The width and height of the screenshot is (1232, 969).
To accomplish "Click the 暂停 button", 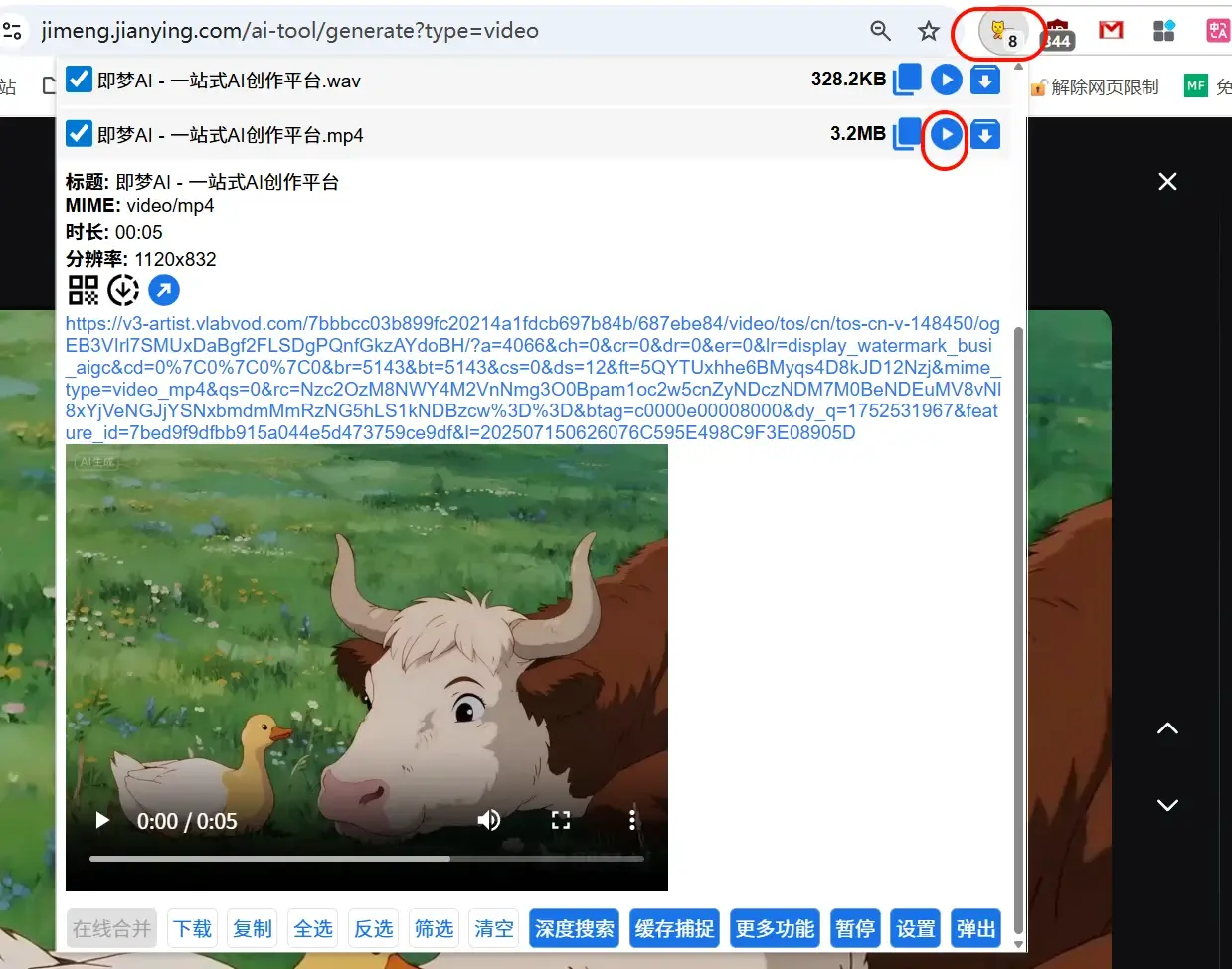I will tap(855, 928).
